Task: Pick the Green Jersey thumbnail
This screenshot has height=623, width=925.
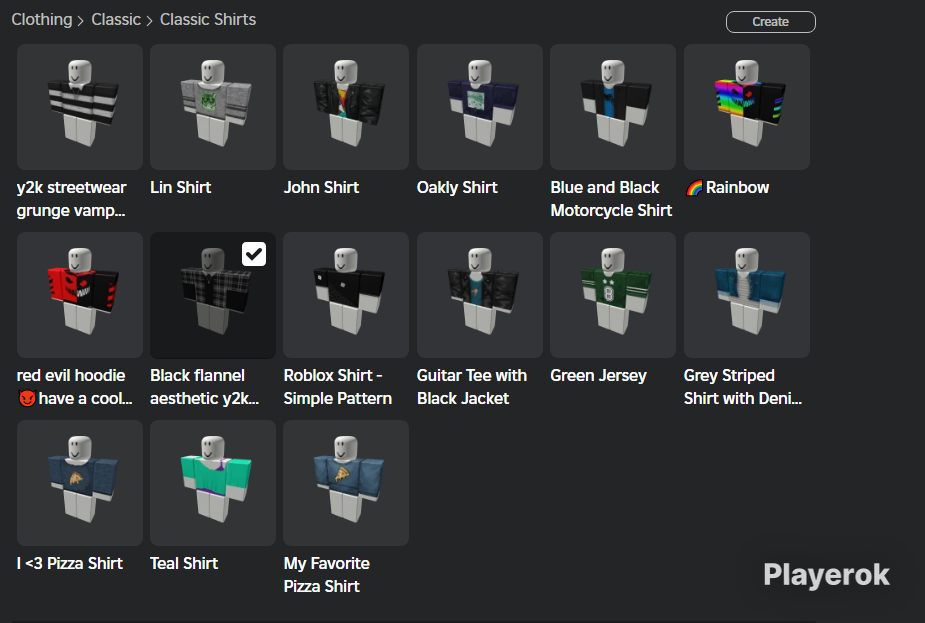Action: (x=613, y=295)
